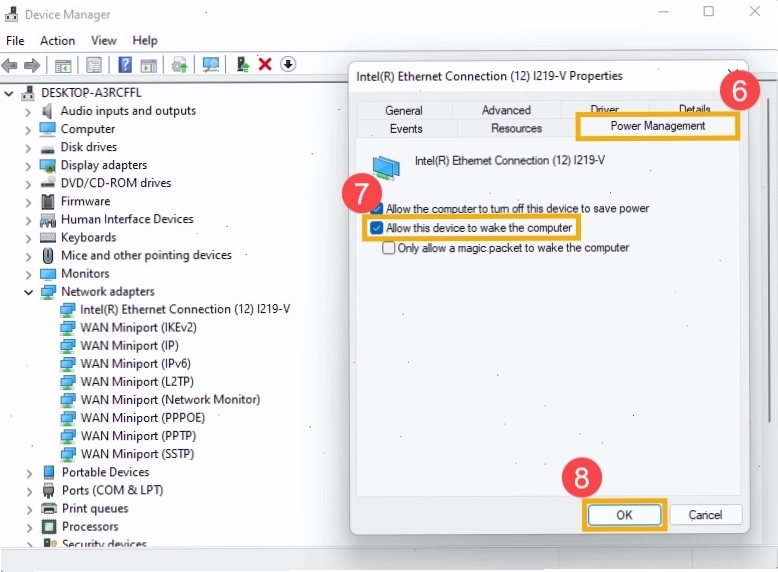Select WAN Miniport (Network Monitor) adapter
Image resolution: width=778 pixels, height=572 pixels.
pos(170,400)
